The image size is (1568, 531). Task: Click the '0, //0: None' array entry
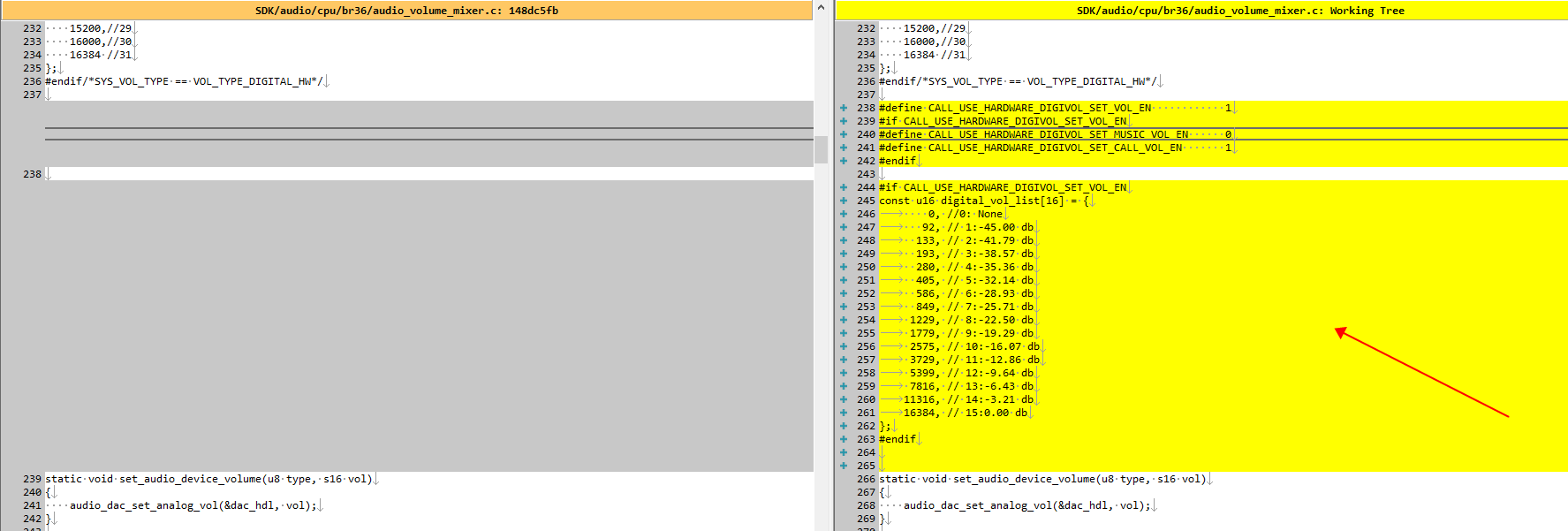[x=966, y=214]
